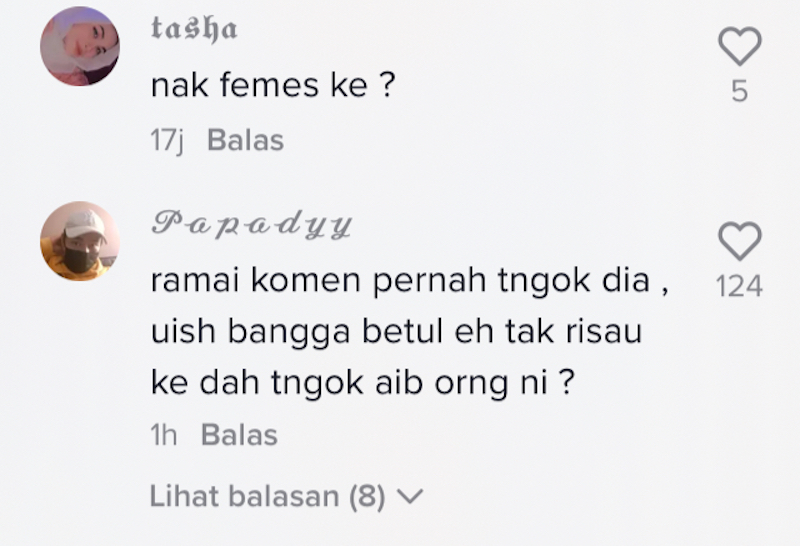This screenshot has height=546, width=800.
Task: Select the 17j timestamp
Action: (x=170, y=141)
